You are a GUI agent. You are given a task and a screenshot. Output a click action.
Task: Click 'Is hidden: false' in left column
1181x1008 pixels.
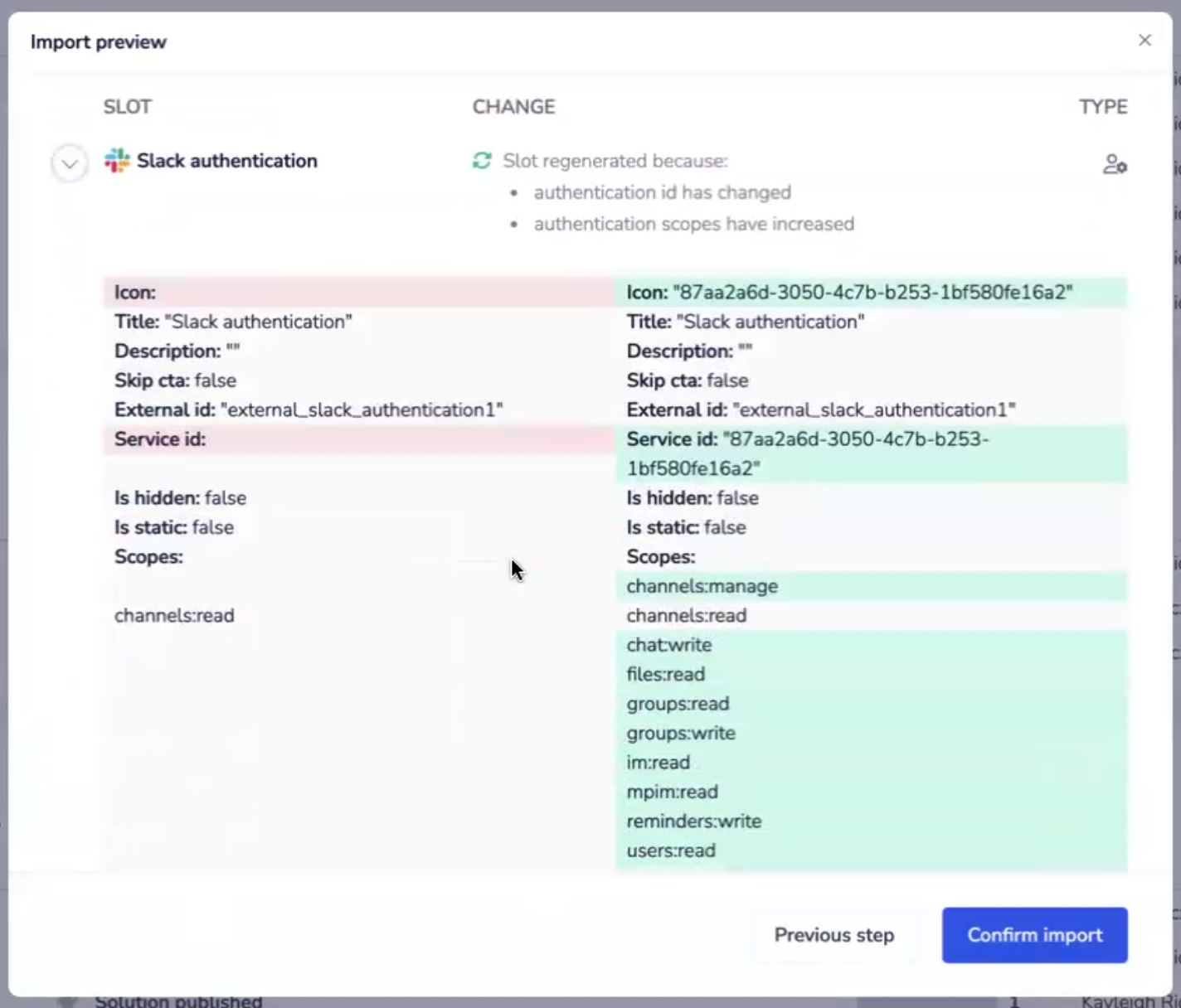180,498
